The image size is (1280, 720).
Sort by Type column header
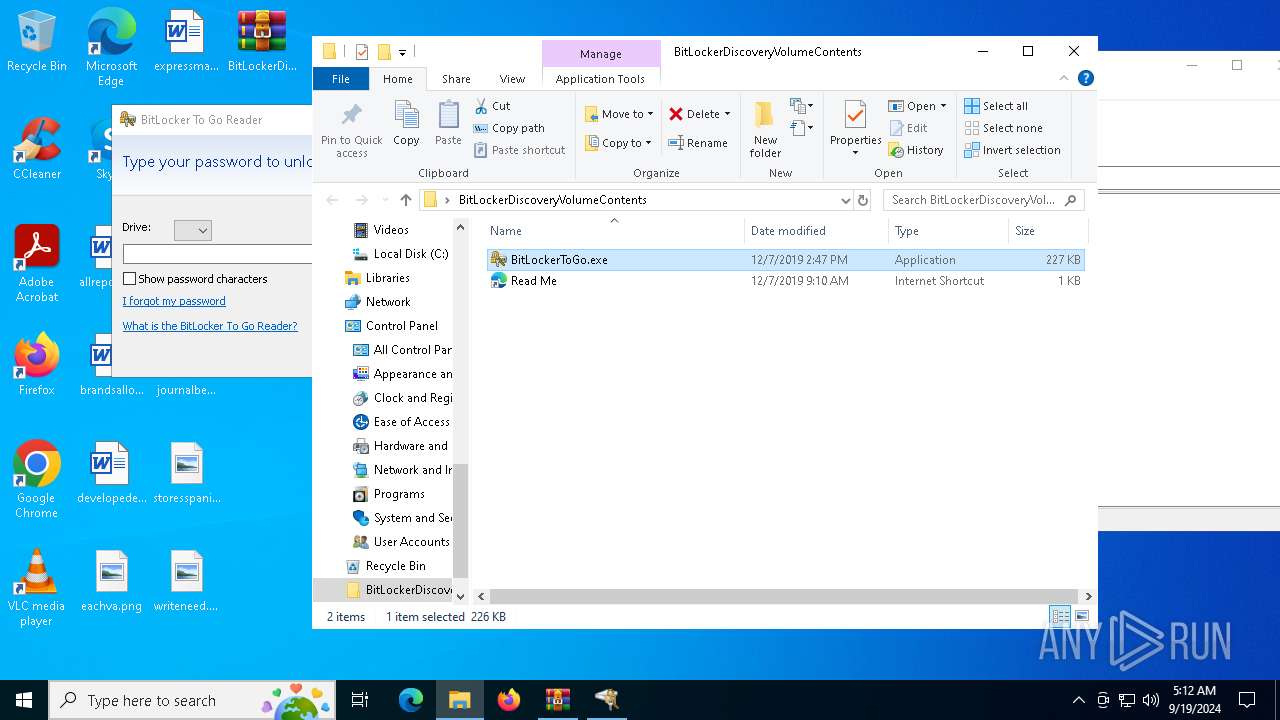click(948, 231)
